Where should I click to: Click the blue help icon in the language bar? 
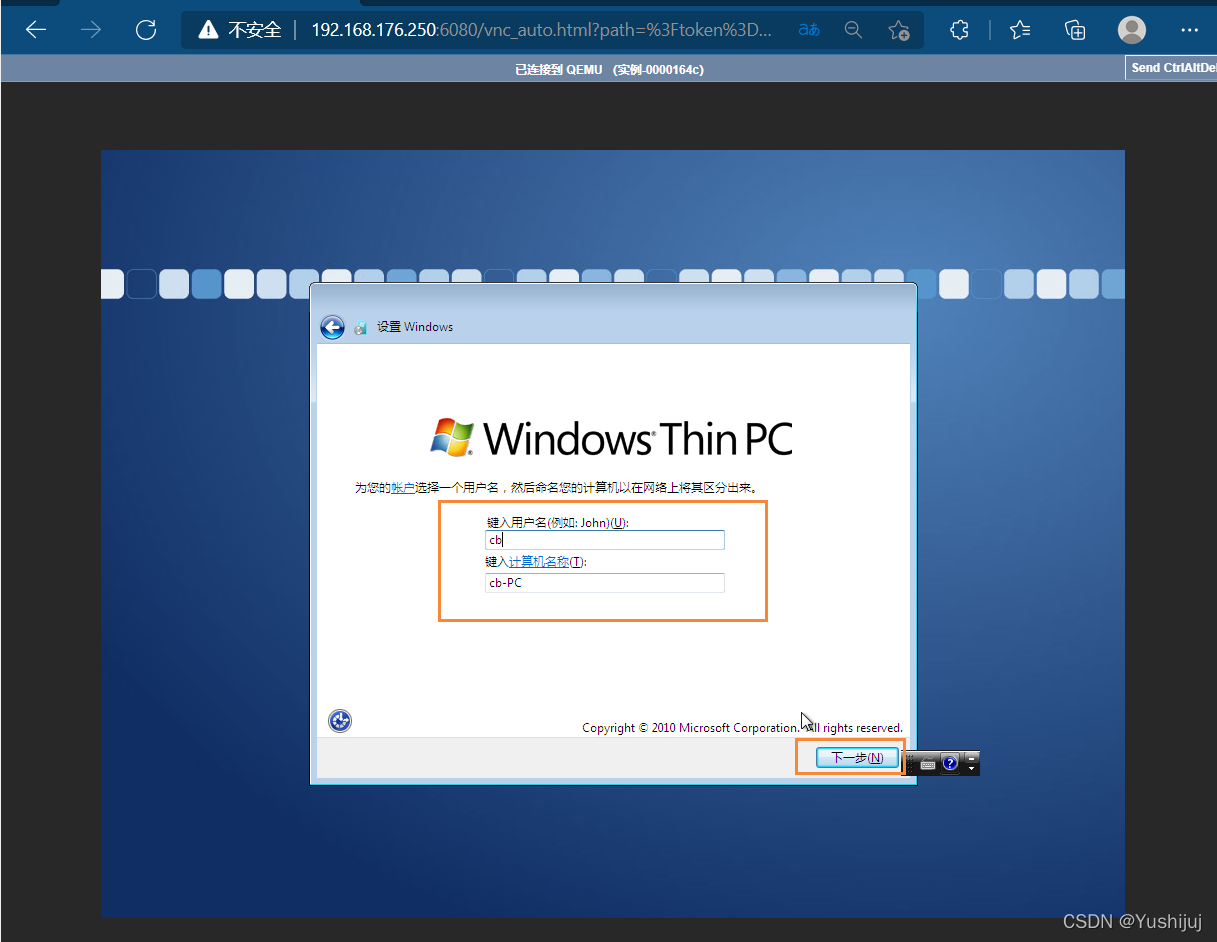click(950, 764)
